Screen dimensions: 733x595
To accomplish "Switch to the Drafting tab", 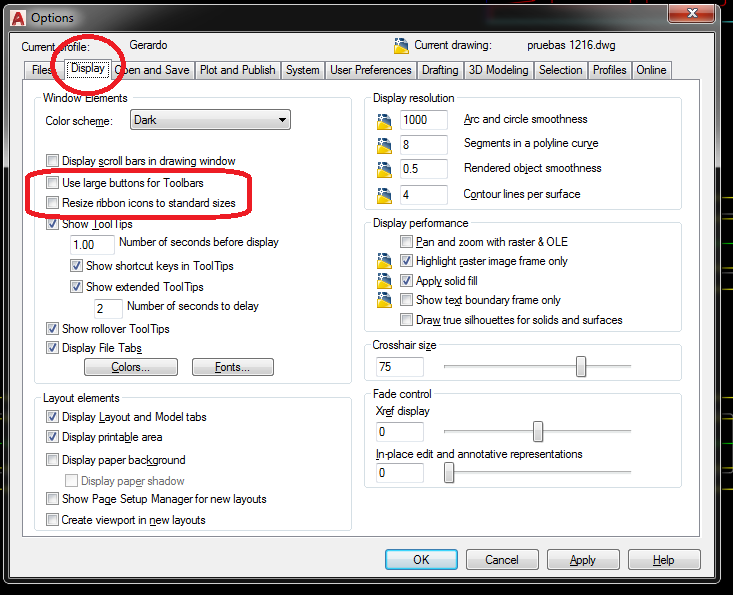I will 440,70.
